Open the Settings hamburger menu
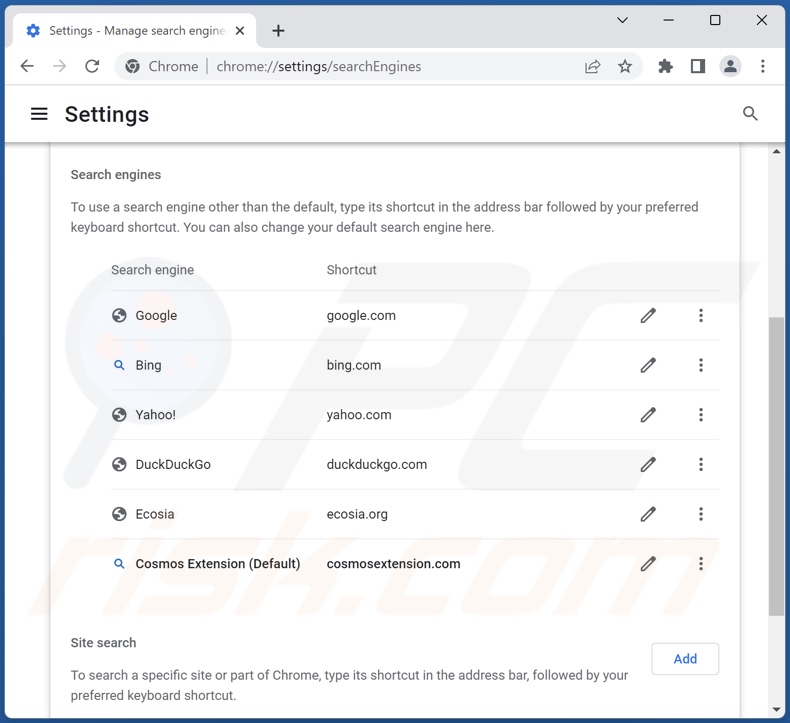The width and height of the screenshot is (790, 723). pos(39,114)
